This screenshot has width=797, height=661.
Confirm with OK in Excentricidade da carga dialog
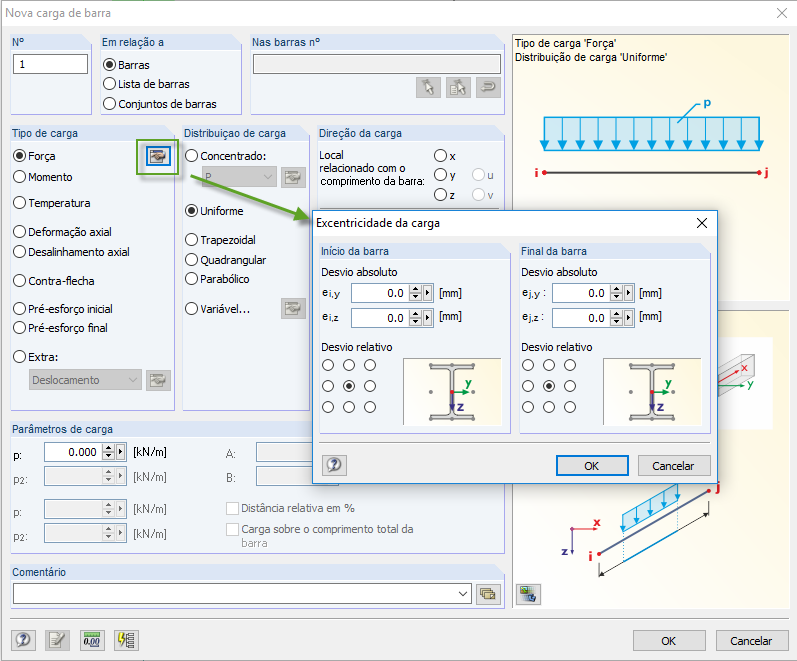[592, 466]
